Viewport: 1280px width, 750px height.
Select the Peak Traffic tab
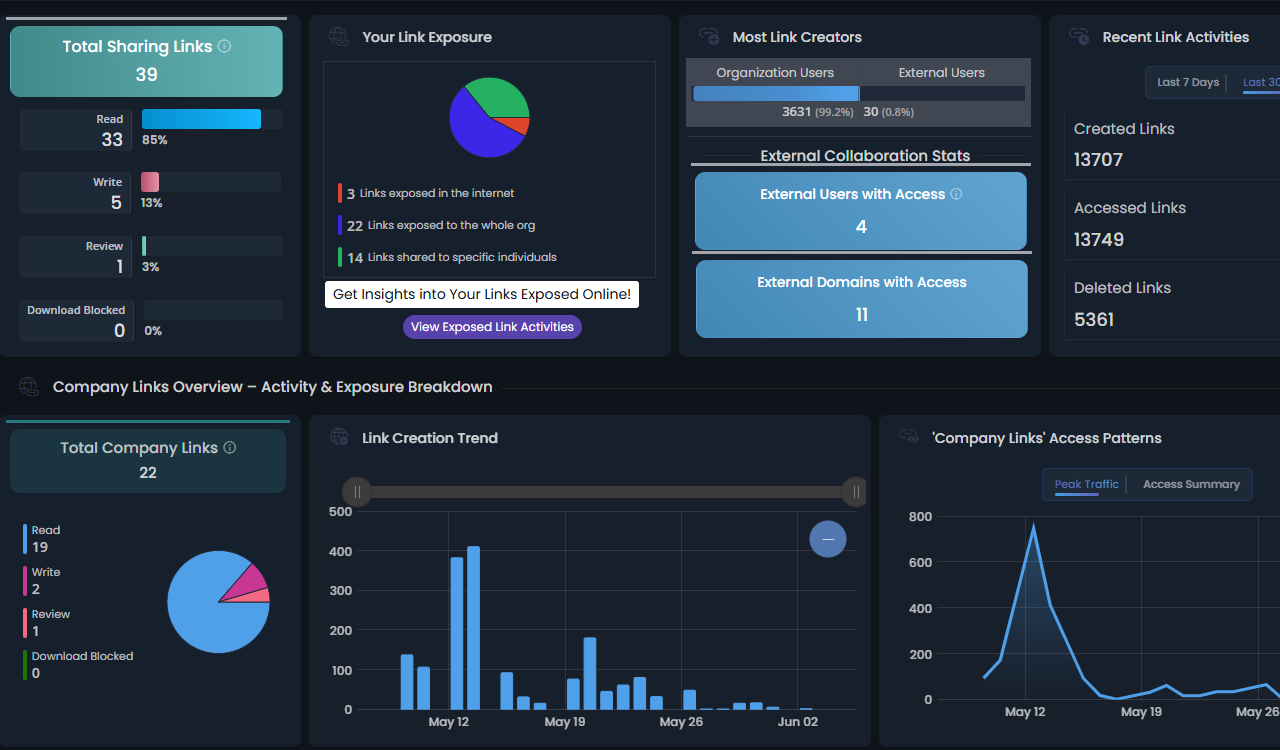point(1086,484)
